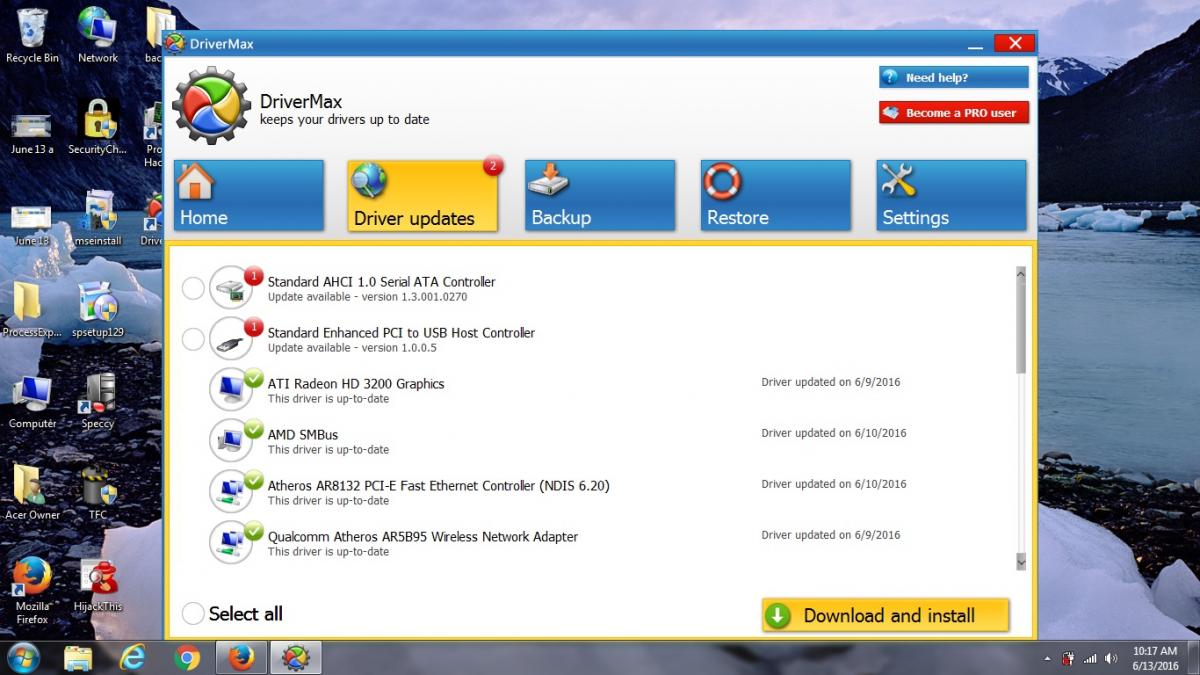
Task: Click Become a PRO user button
Action: pos(954,113)
